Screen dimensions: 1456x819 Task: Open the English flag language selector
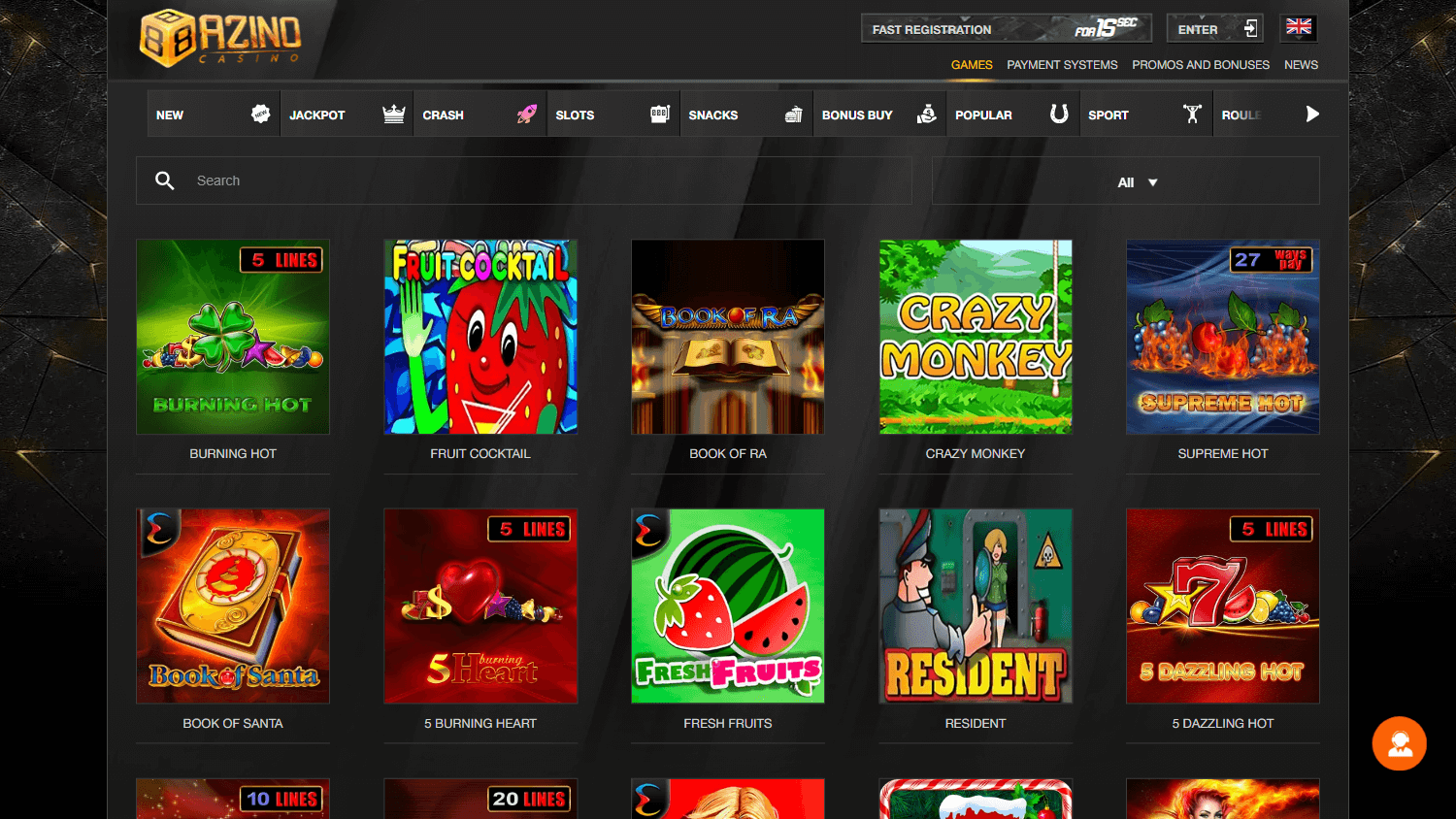click(x=1299, y=27)
